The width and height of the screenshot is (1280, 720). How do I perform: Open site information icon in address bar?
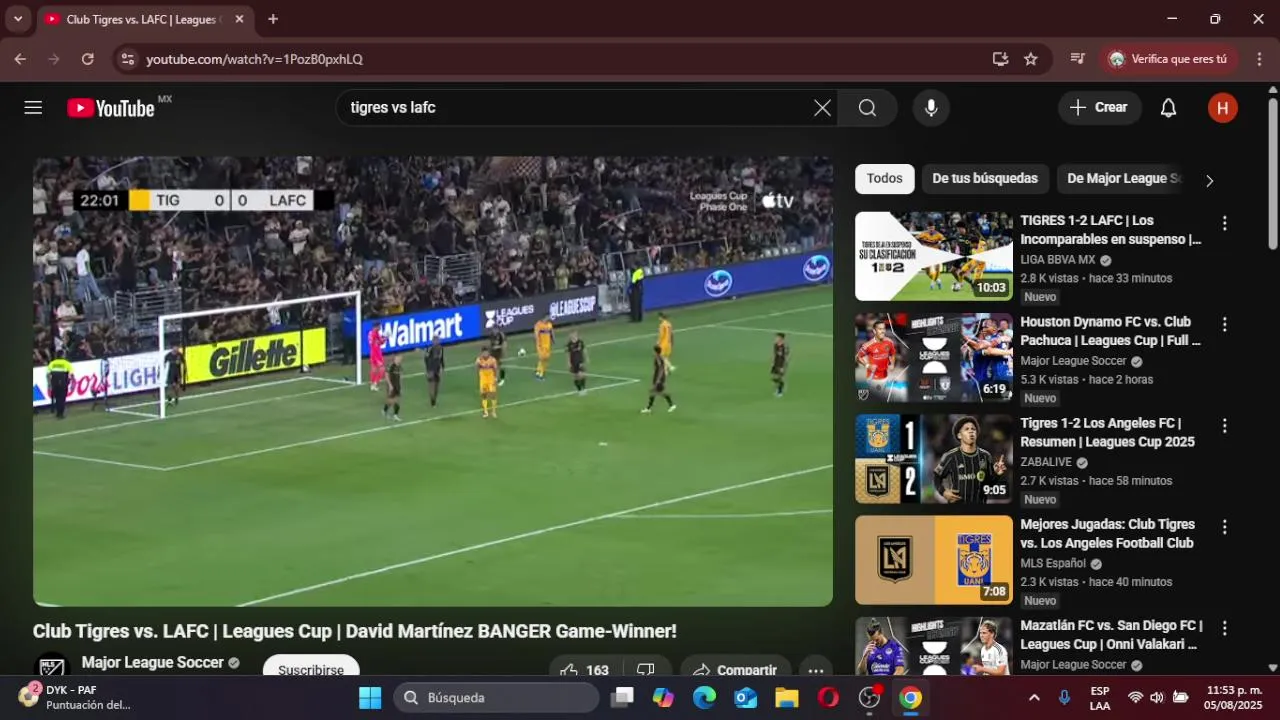(x=127, y=59)
